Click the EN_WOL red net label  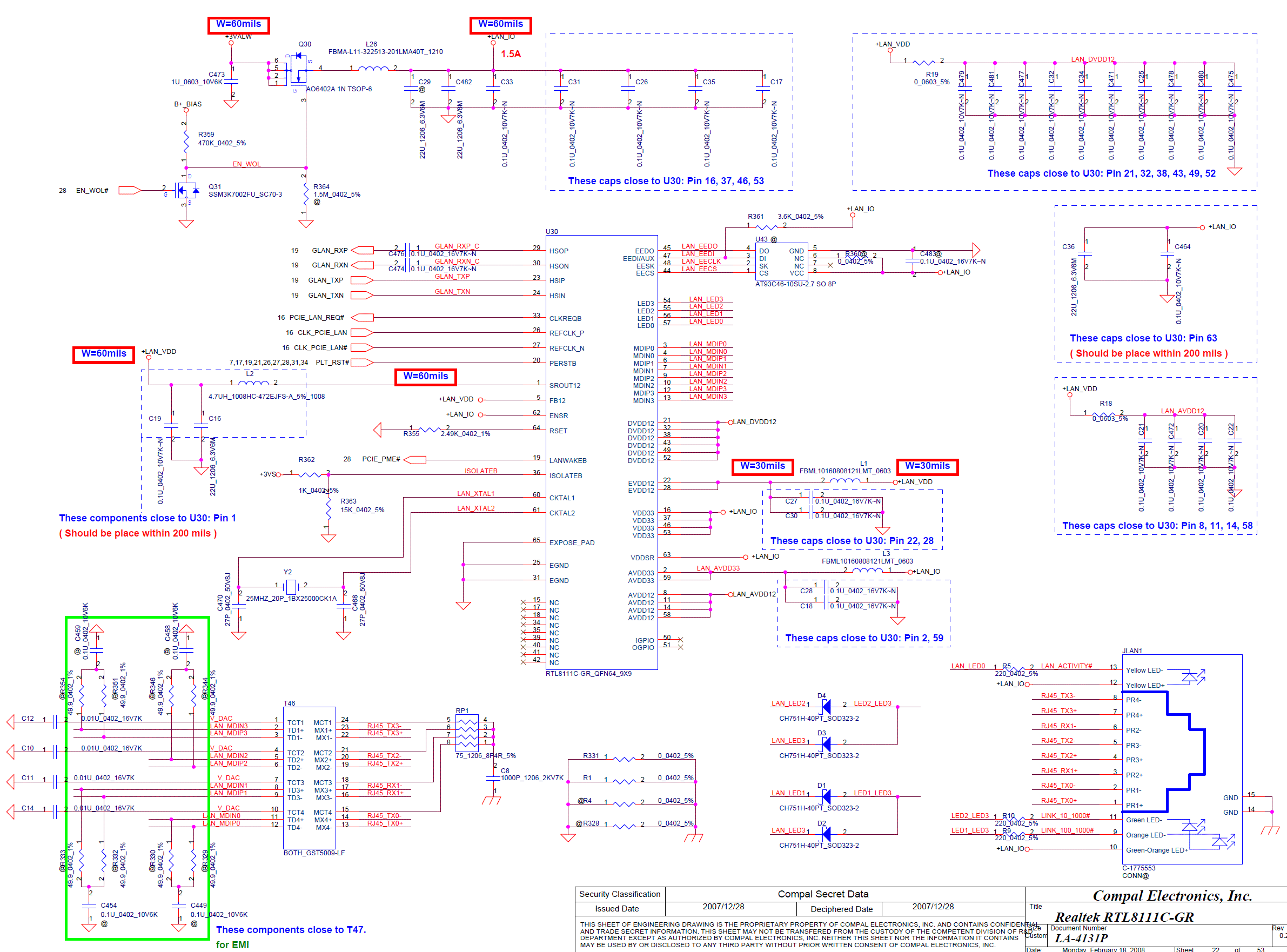(247, 164)
